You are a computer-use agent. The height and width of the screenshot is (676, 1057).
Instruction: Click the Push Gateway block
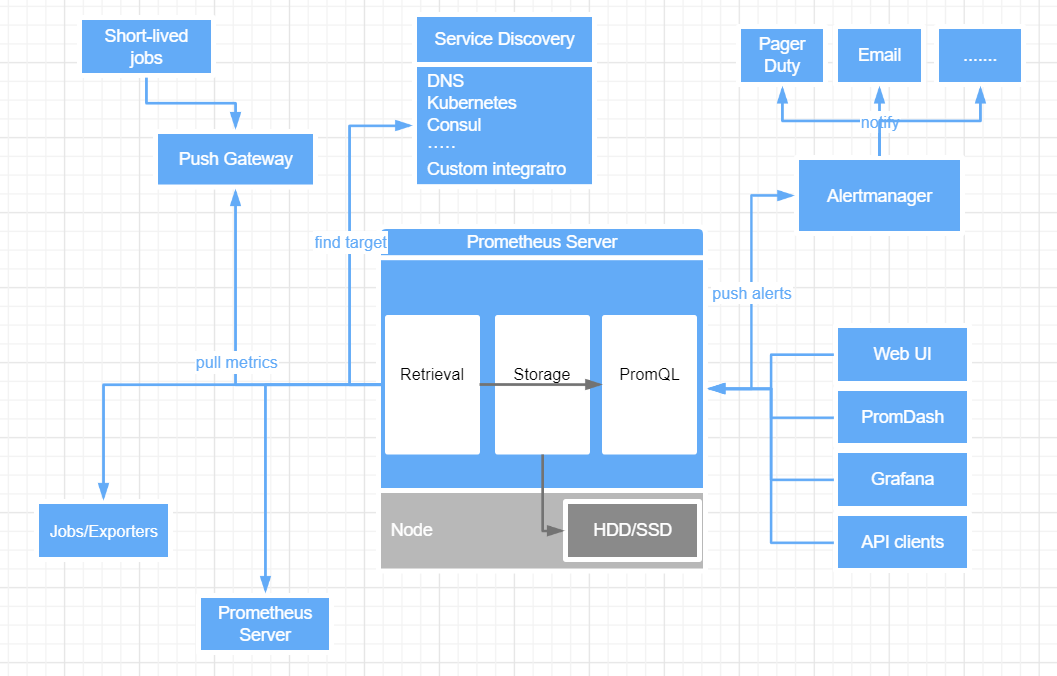click(235, 159)
